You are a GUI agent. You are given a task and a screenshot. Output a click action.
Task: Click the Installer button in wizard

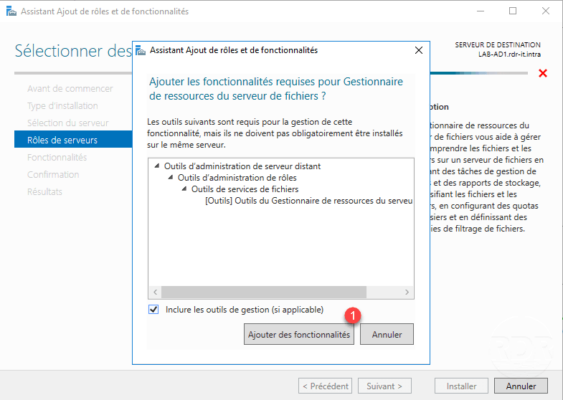pyautogui.click(x=461, y=386)
